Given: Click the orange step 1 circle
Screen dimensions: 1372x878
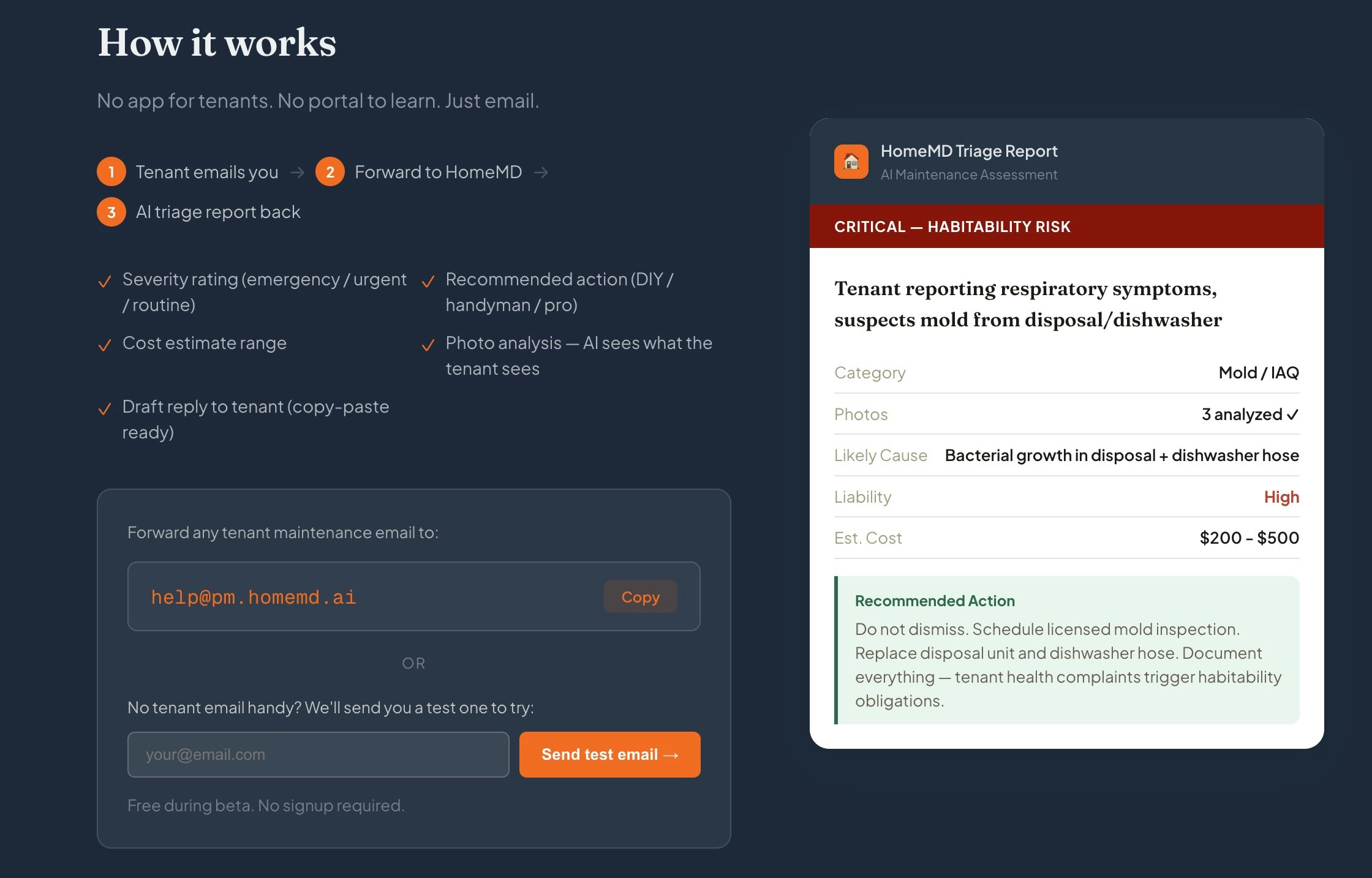Looking at the screenshot, I should coord(111,172).
